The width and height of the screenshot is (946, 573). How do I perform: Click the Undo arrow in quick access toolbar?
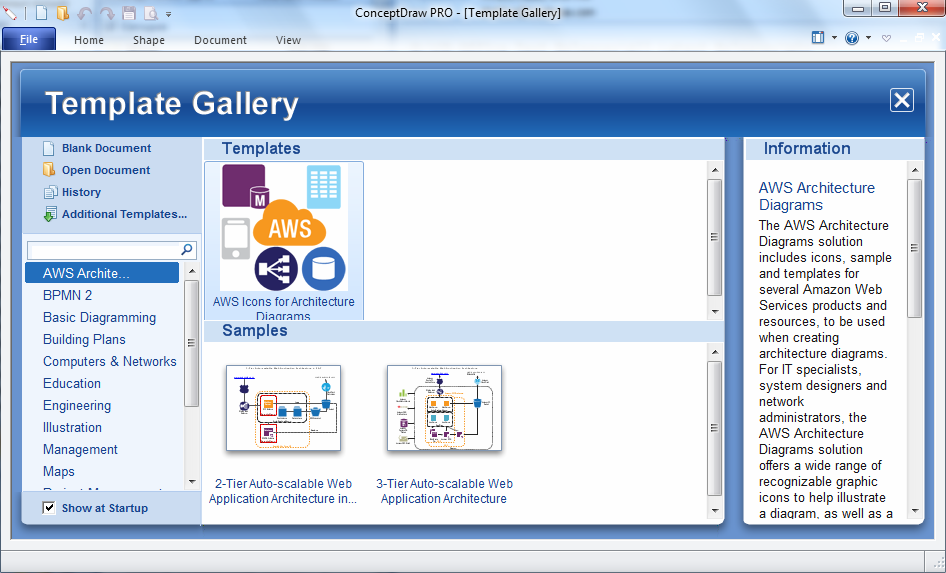[84, 13]
